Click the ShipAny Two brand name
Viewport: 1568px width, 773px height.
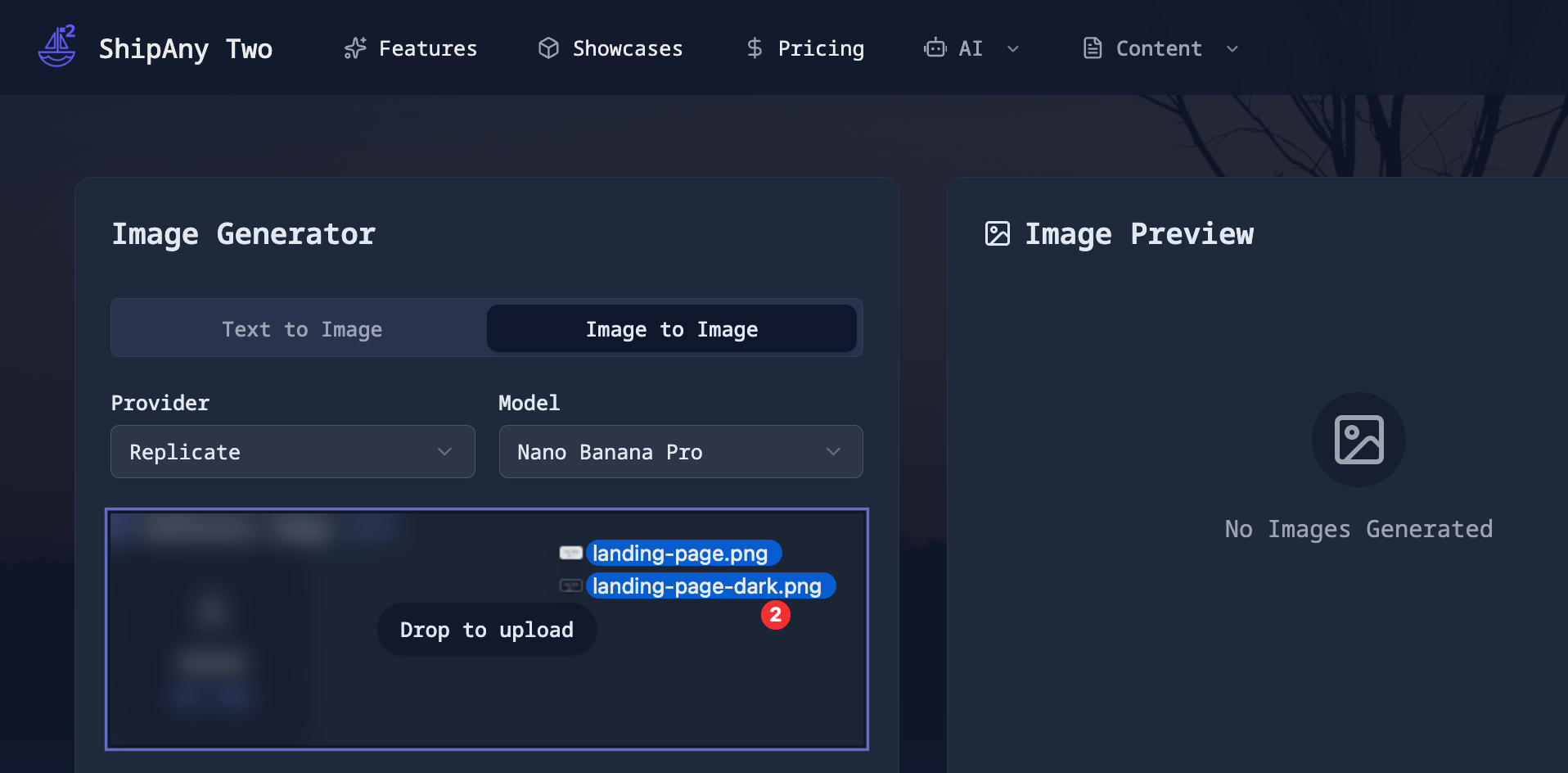point(186,48)
